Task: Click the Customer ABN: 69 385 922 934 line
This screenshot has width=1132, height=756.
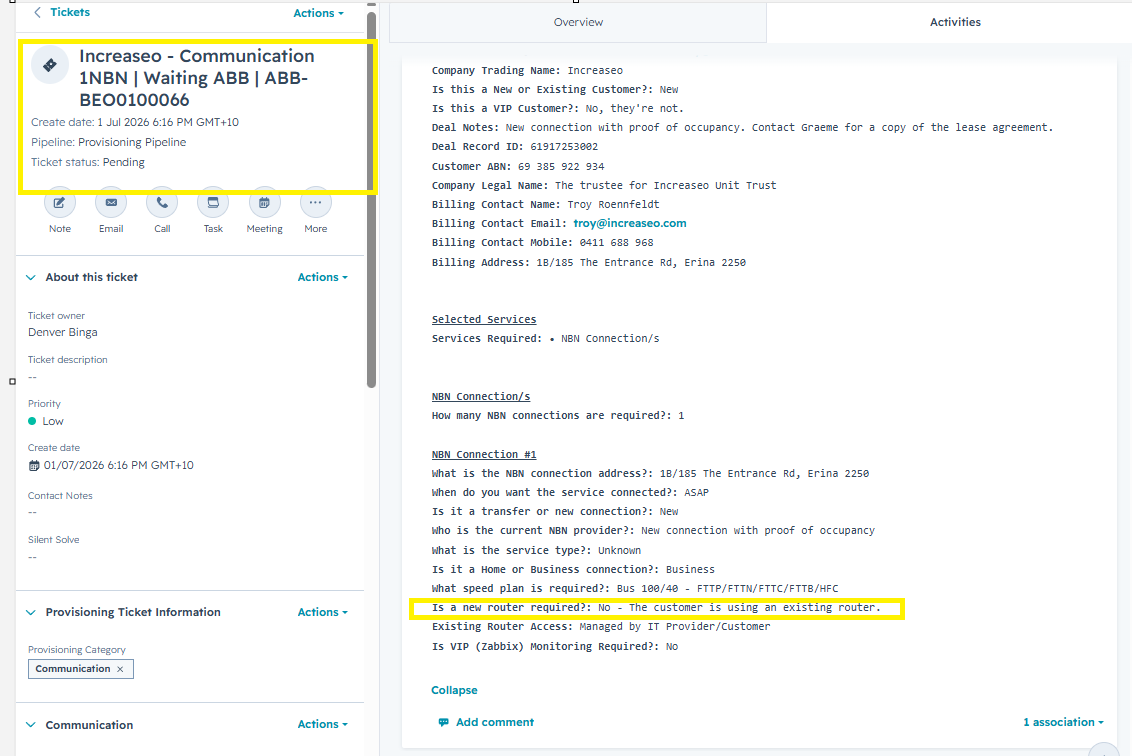Action: pos(518,166)
